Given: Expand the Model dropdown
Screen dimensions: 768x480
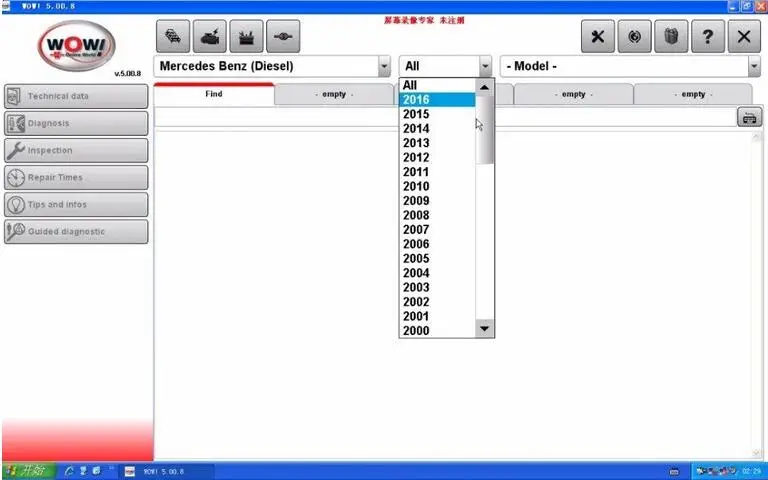Looking at the screenshot, I should pos(754,66).
